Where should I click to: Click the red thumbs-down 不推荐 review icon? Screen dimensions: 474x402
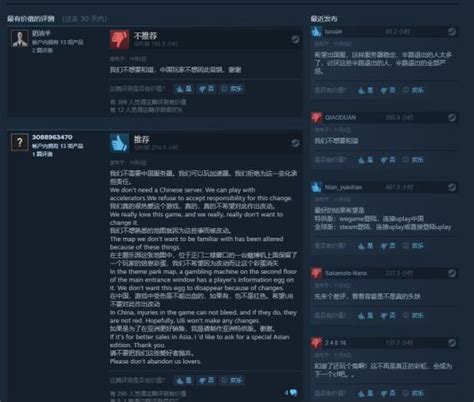click(x=119, y=40)
